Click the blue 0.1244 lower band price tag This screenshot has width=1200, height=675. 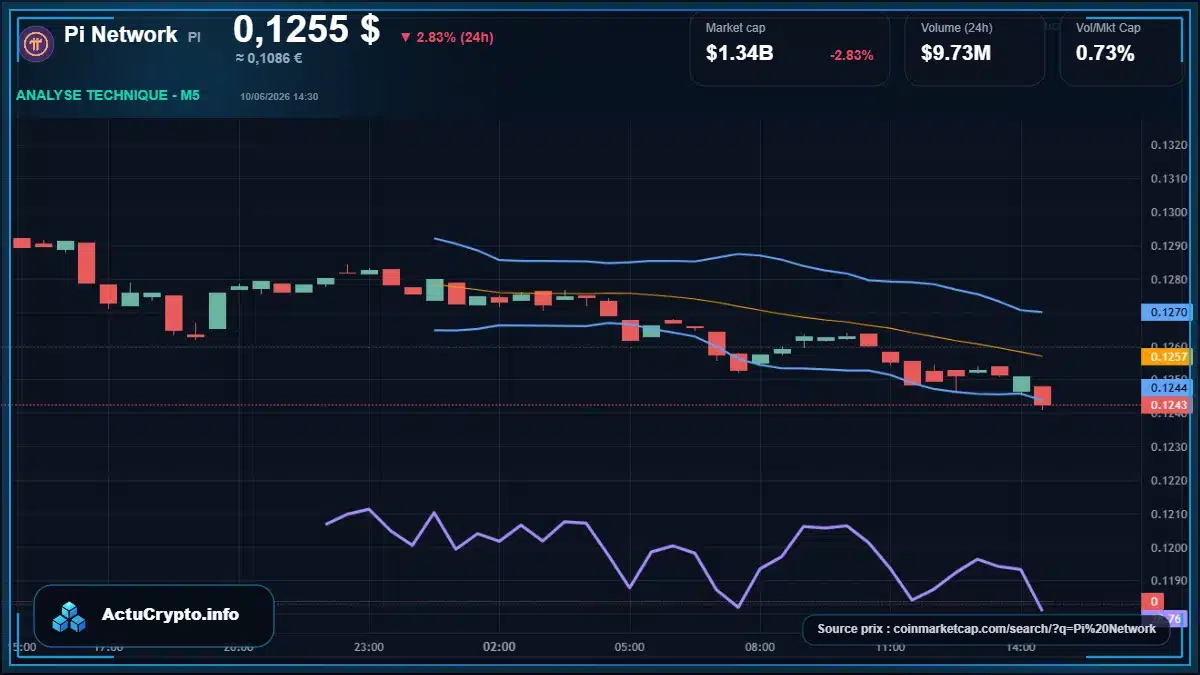click(1166, 387)
